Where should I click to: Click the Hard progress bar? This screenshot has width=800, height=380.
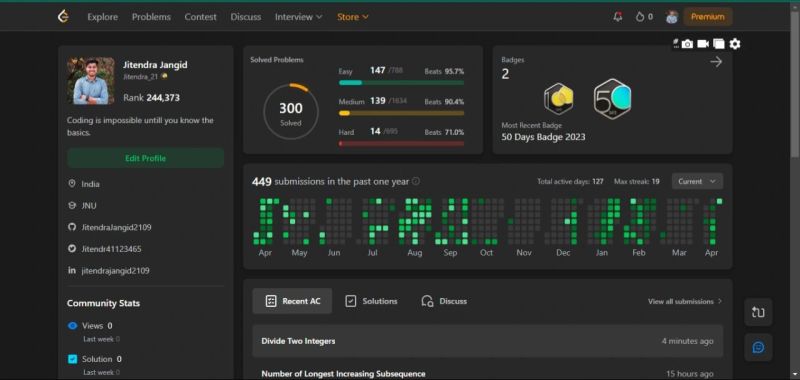tap(402, 144)
